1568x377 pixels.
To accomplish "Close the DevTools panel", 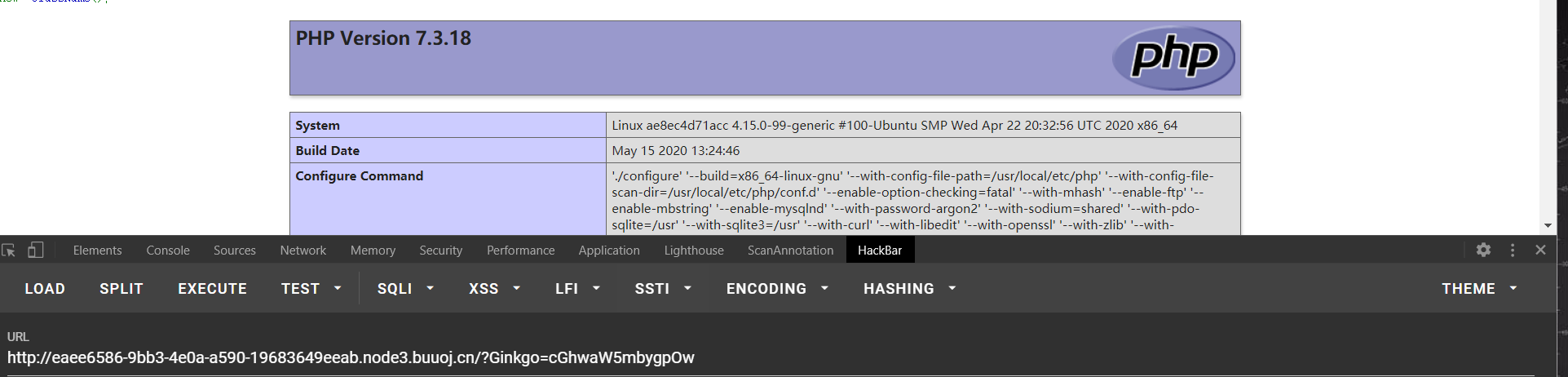I will click(1540, 250).
